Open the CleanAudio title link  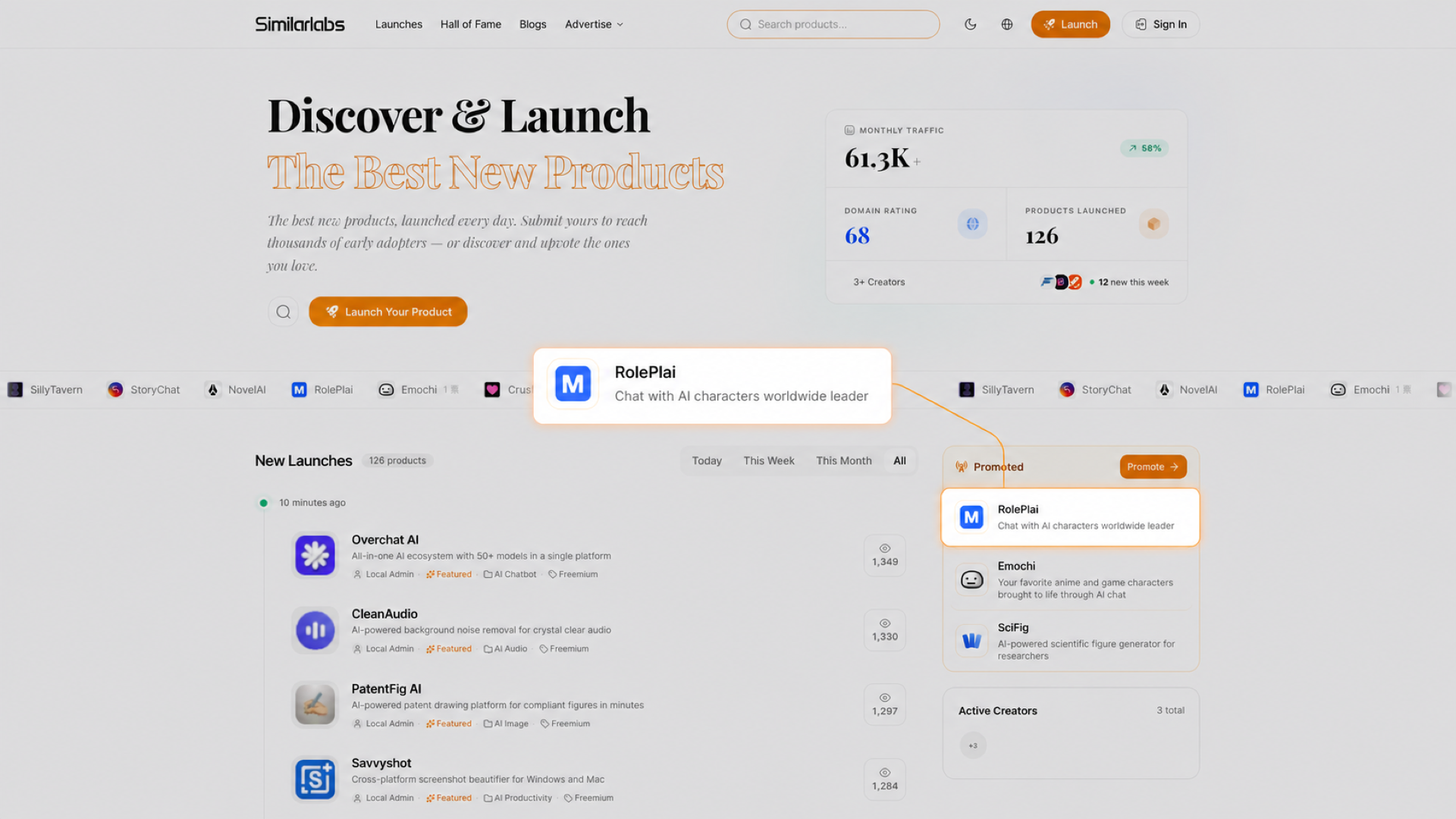pyautogui.click(x=384, y=614)
